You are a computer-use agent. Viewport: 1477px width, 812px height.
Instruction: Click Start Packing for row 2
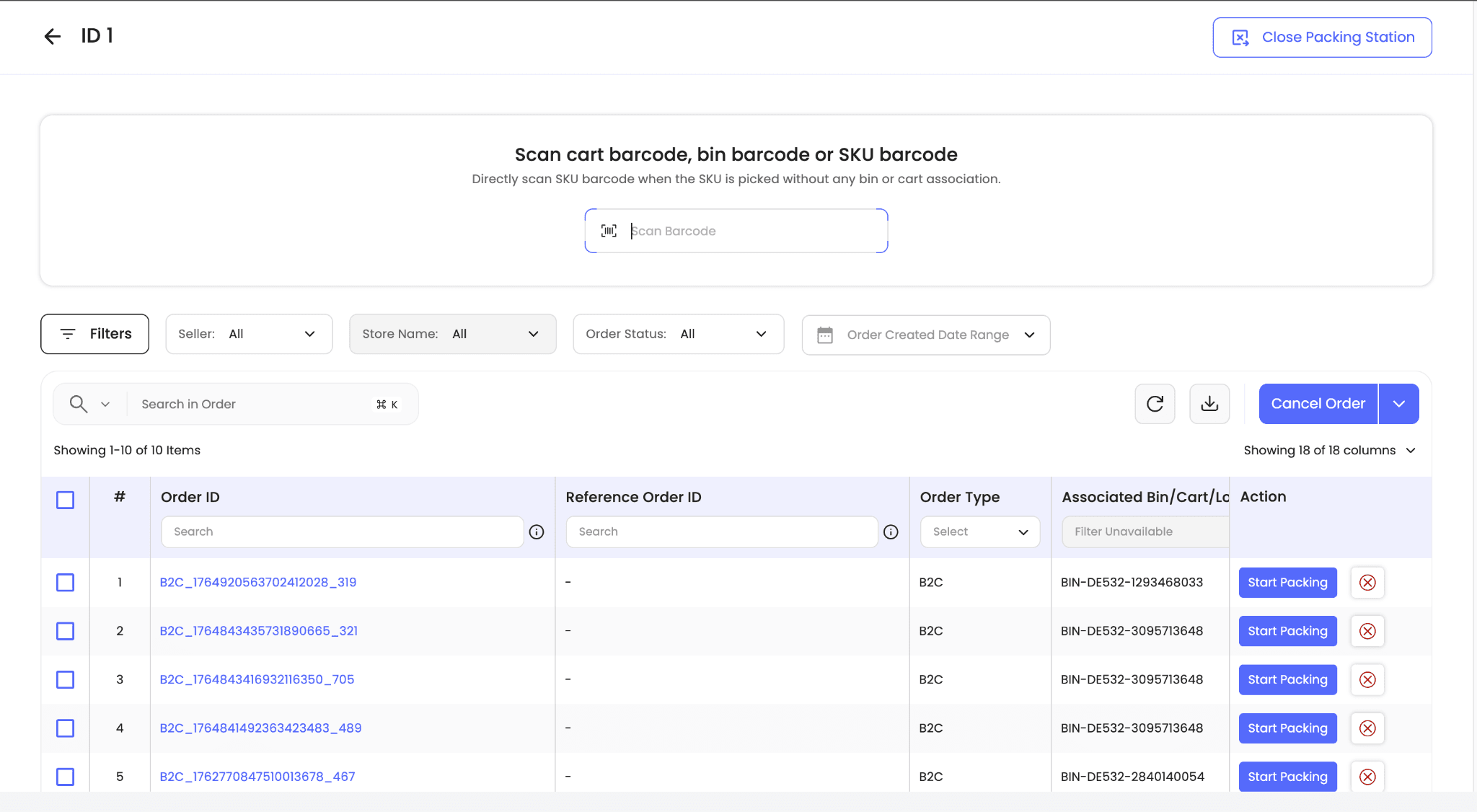coord(1287,631)
